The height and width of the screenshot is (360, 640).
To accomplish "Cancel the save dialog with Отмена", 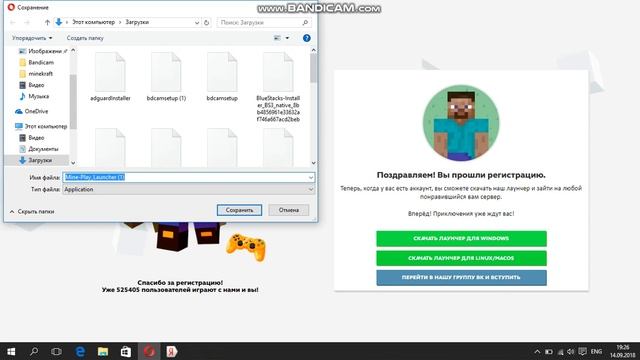I will pos(289,210).
